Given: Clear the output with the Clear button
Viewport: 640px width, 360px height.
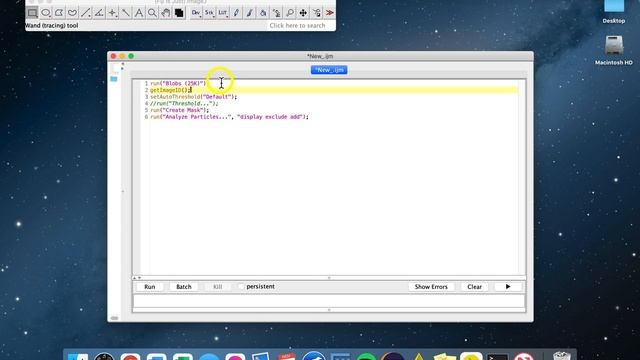Looking at the screenshot, I should (474, 287).
